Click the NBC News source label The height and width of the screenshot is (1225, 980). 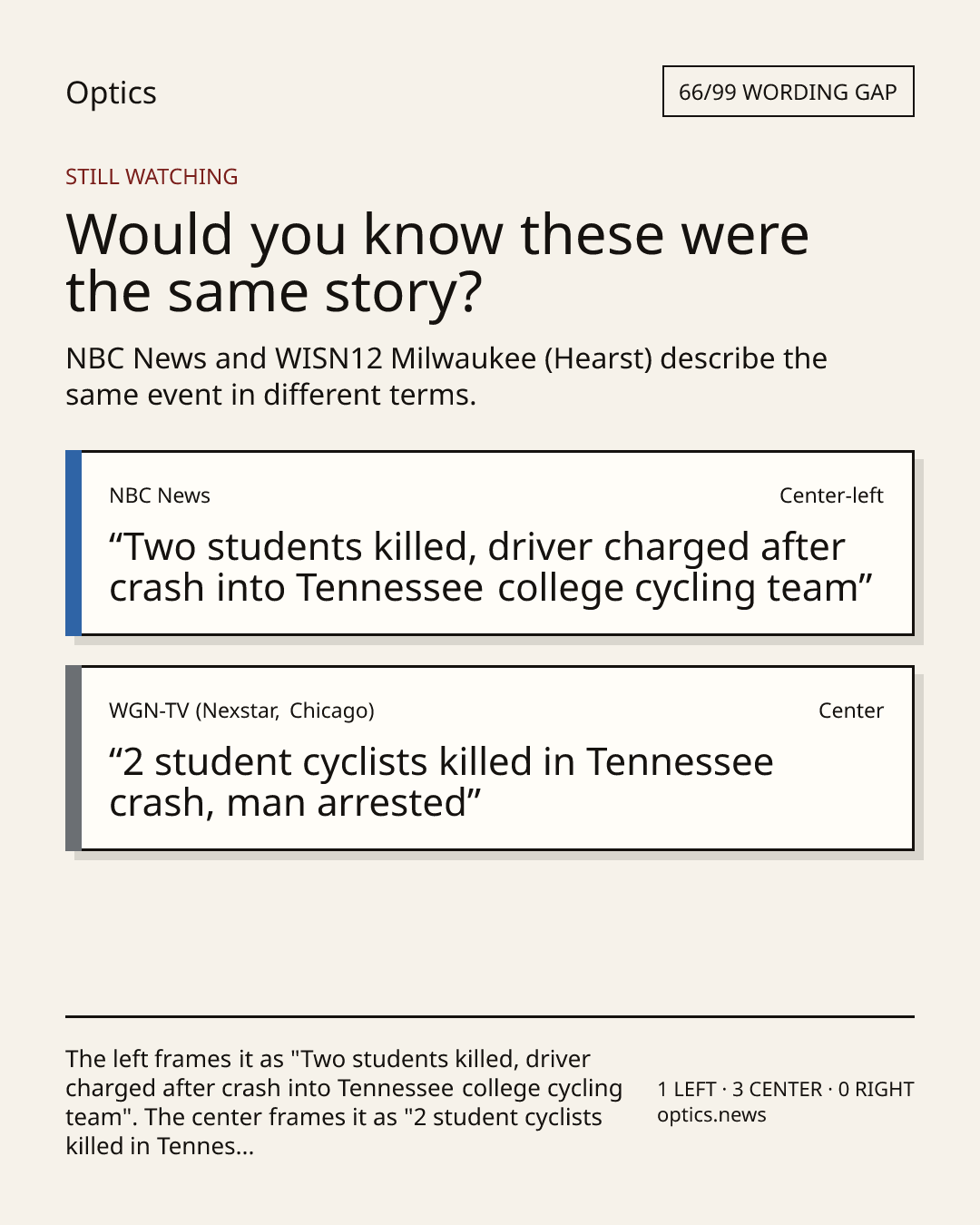[160, 495]
